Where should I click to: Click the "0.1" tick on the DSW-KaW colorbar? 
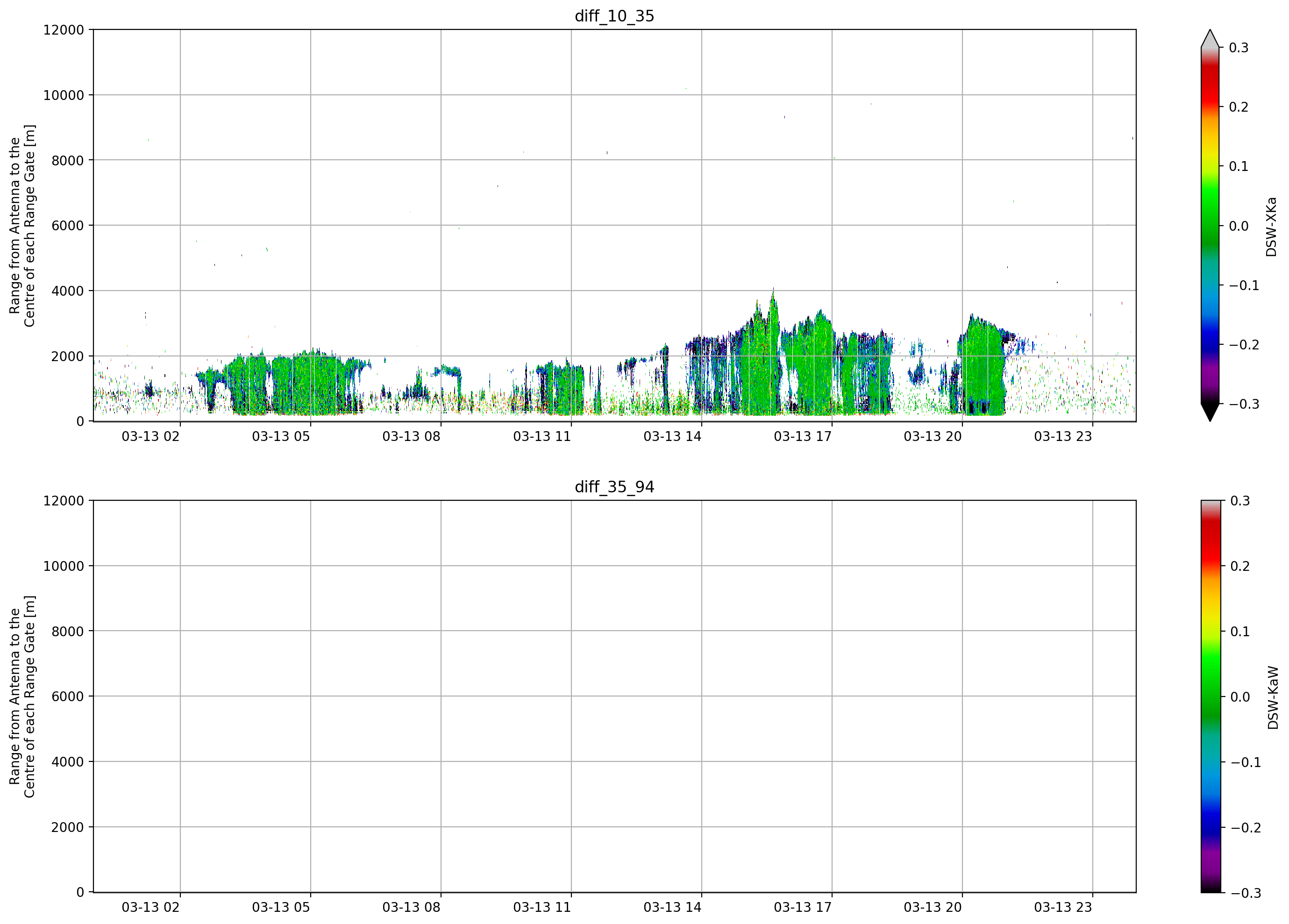[1239, 632]
